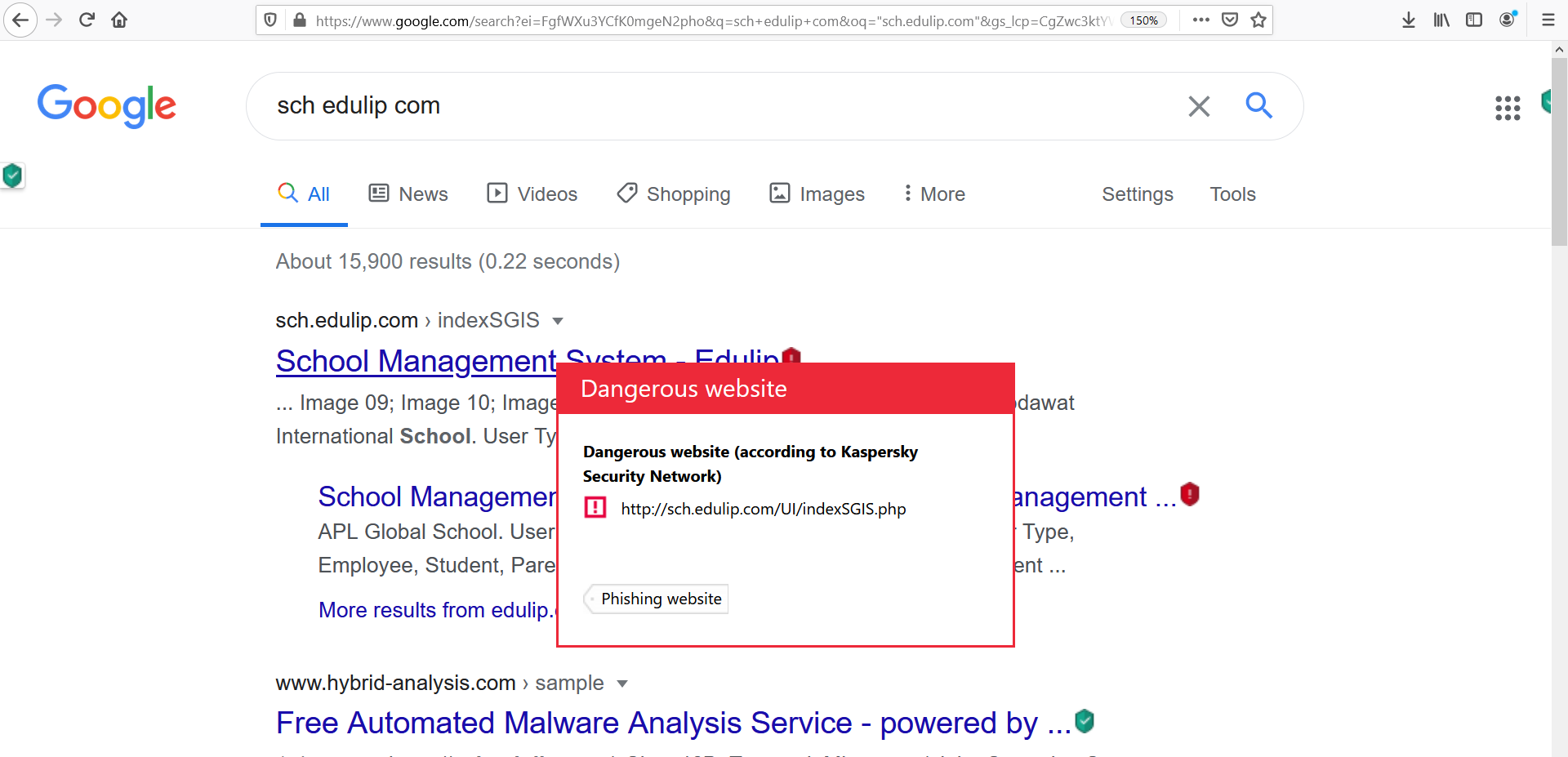The width and height of the screenshot is (1568, 757).
Task: Bookmark this page with the star icon
Action: tap(1258, 20)
